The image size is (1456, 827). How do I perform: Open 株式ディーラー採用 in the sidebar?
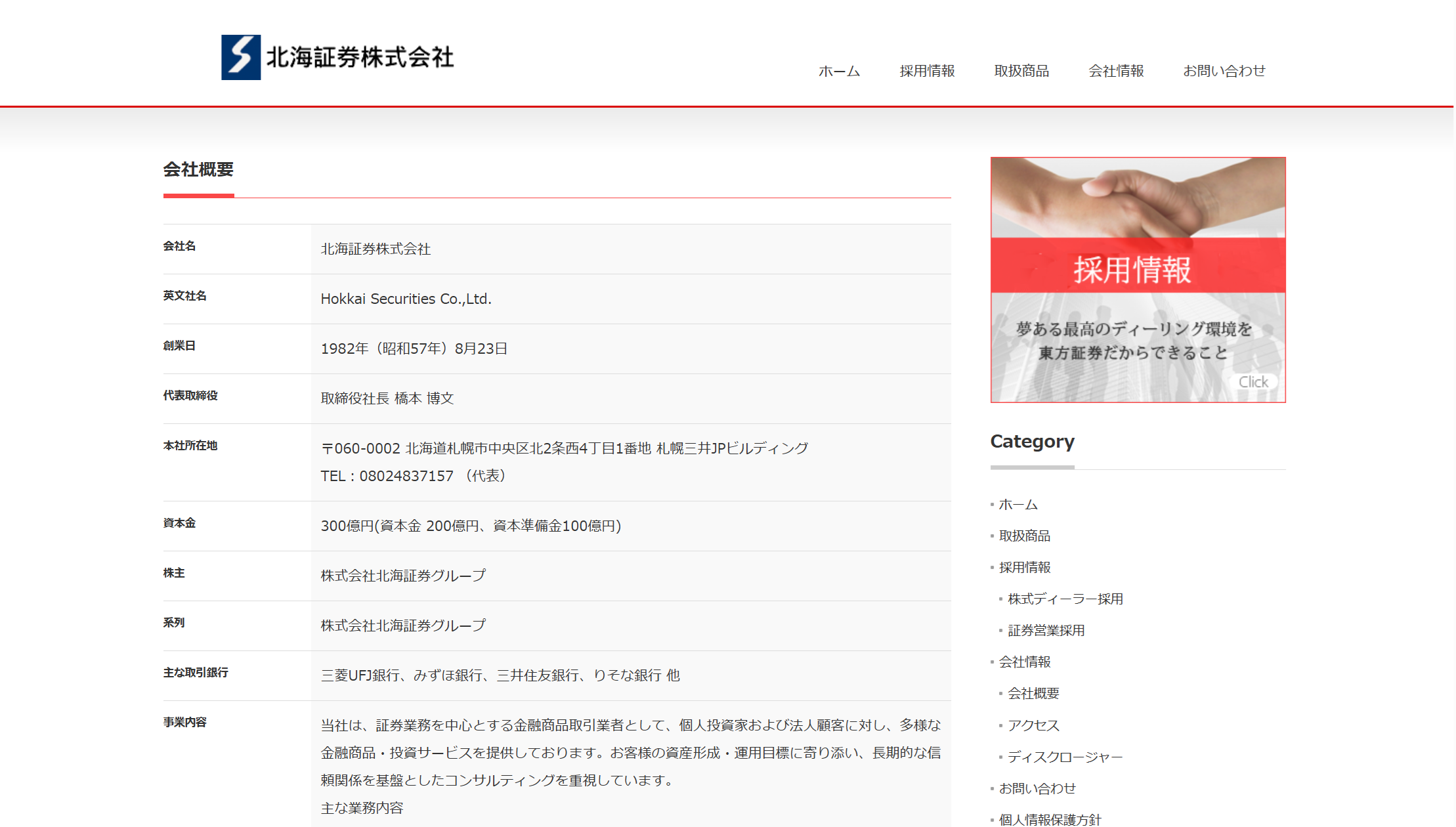1065,599
